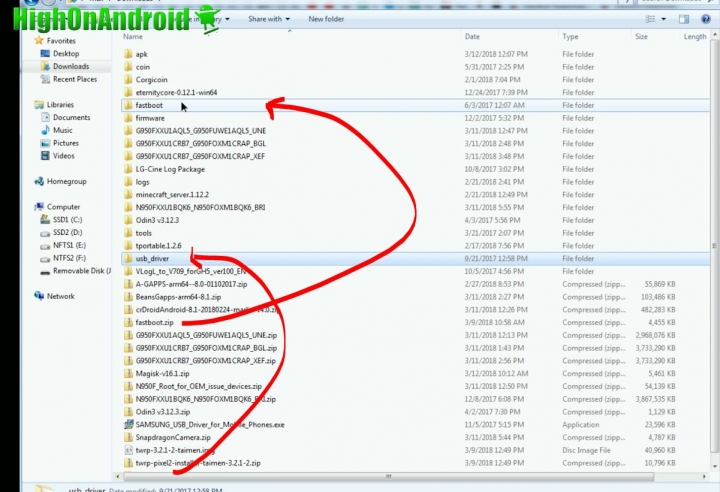Open the Share with dropdown menu
Screen dimensions: 720x492
tap(269, 19)
